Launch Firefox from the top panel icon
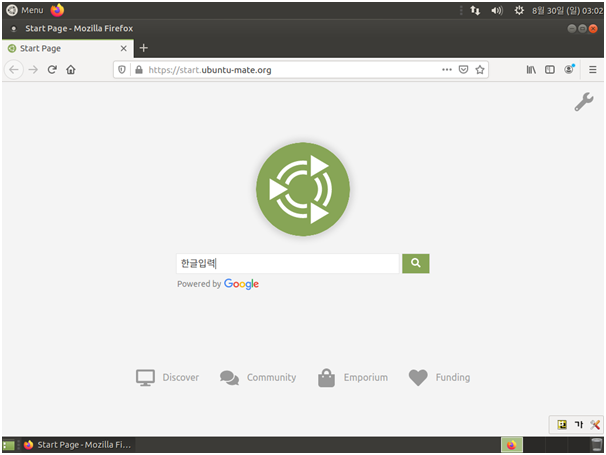 pos(57,10)
